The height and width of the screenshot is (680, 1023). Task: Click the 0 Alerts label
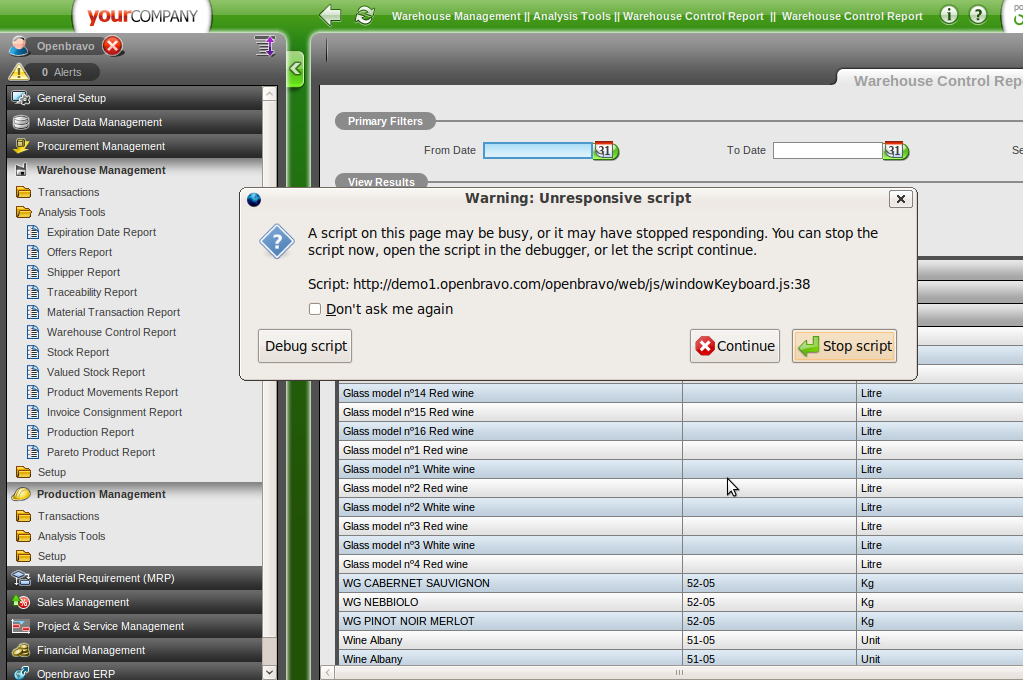(x=62, y=72)
